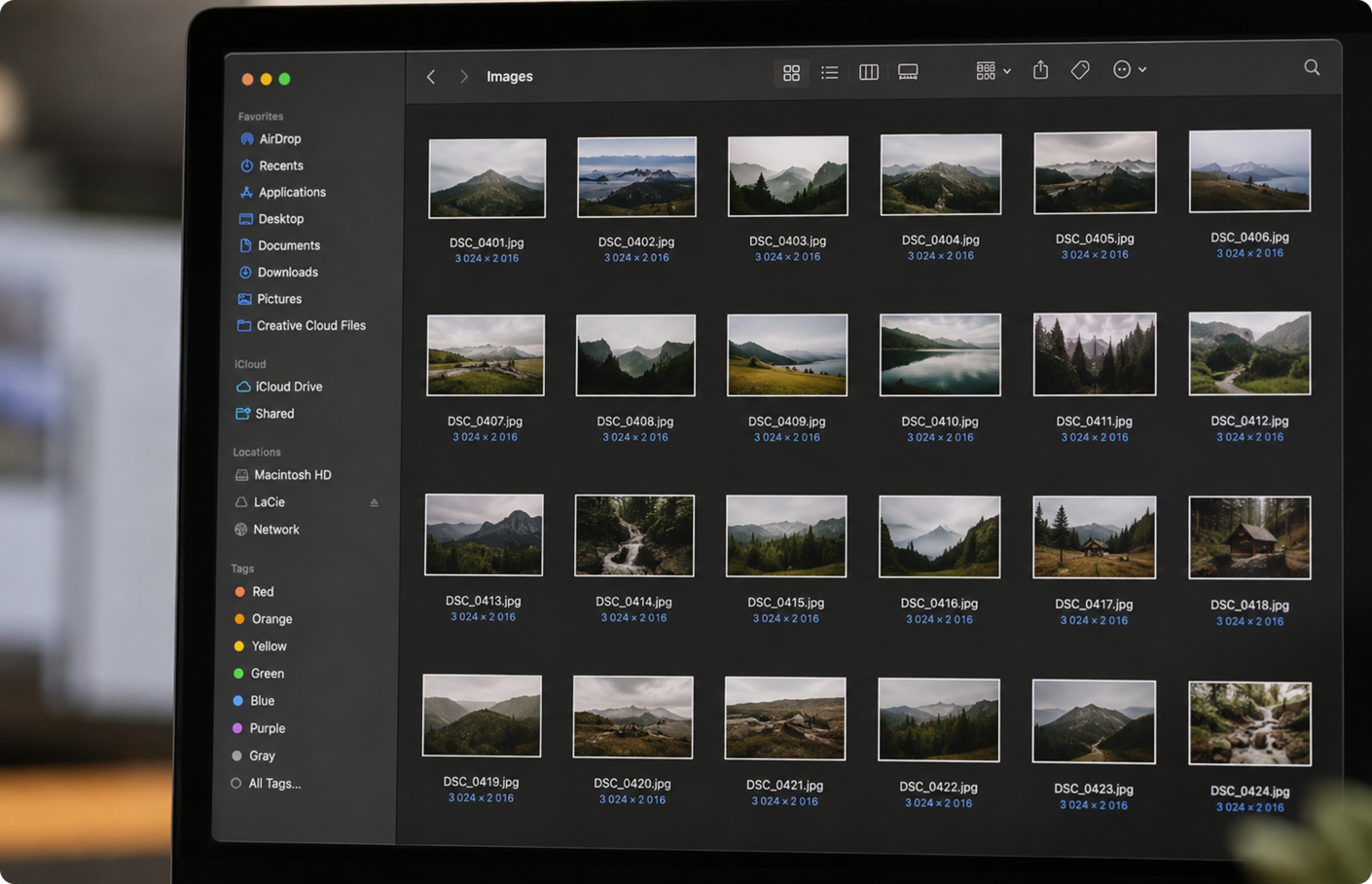Select Macintosh HD in Locations

[283, 475]
